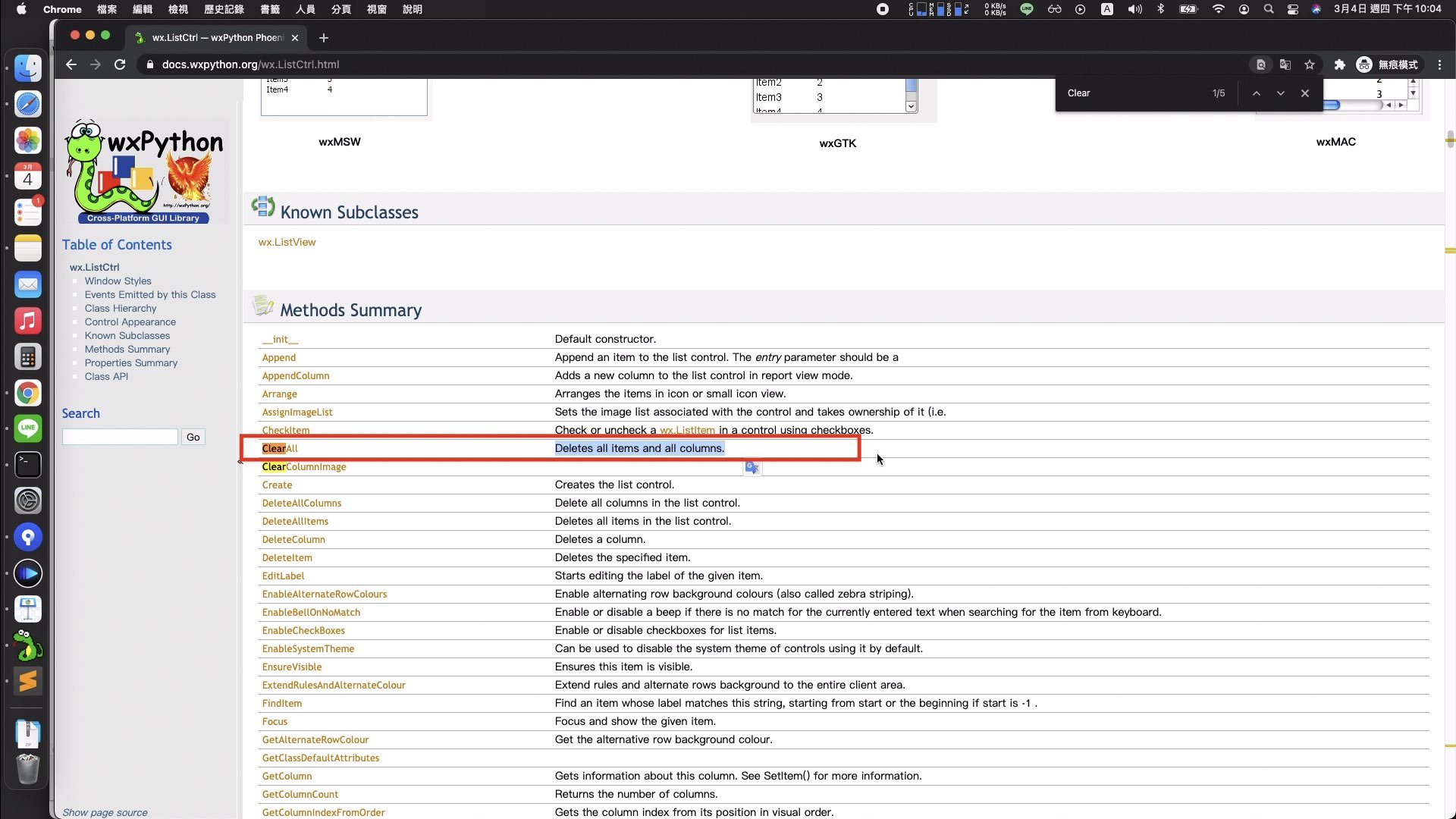The height and width of the screenshot is (819, 1456).
Task: Jump to Window Styles in contents
Action: coord(118,281)
